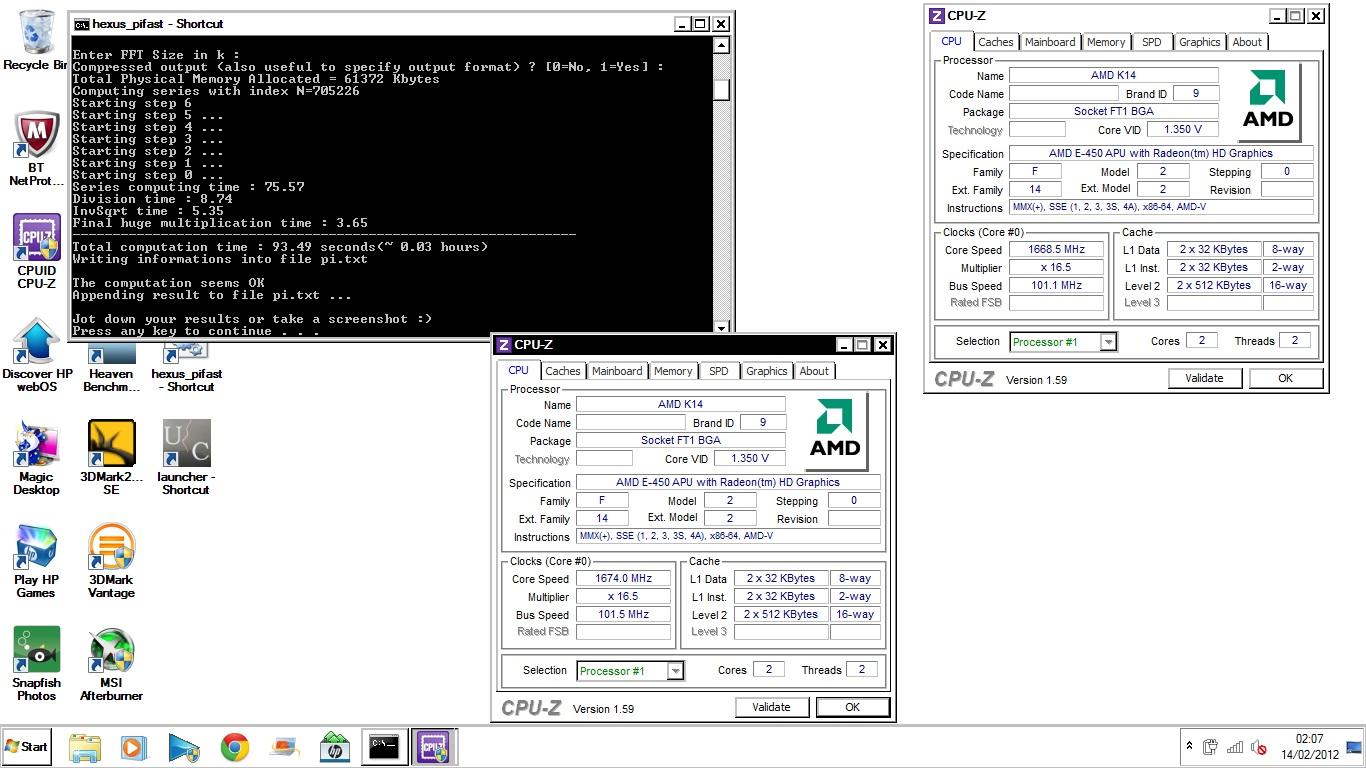Open Windows Explorer from taskbar
1366x768 pixels.
point(85,747)
